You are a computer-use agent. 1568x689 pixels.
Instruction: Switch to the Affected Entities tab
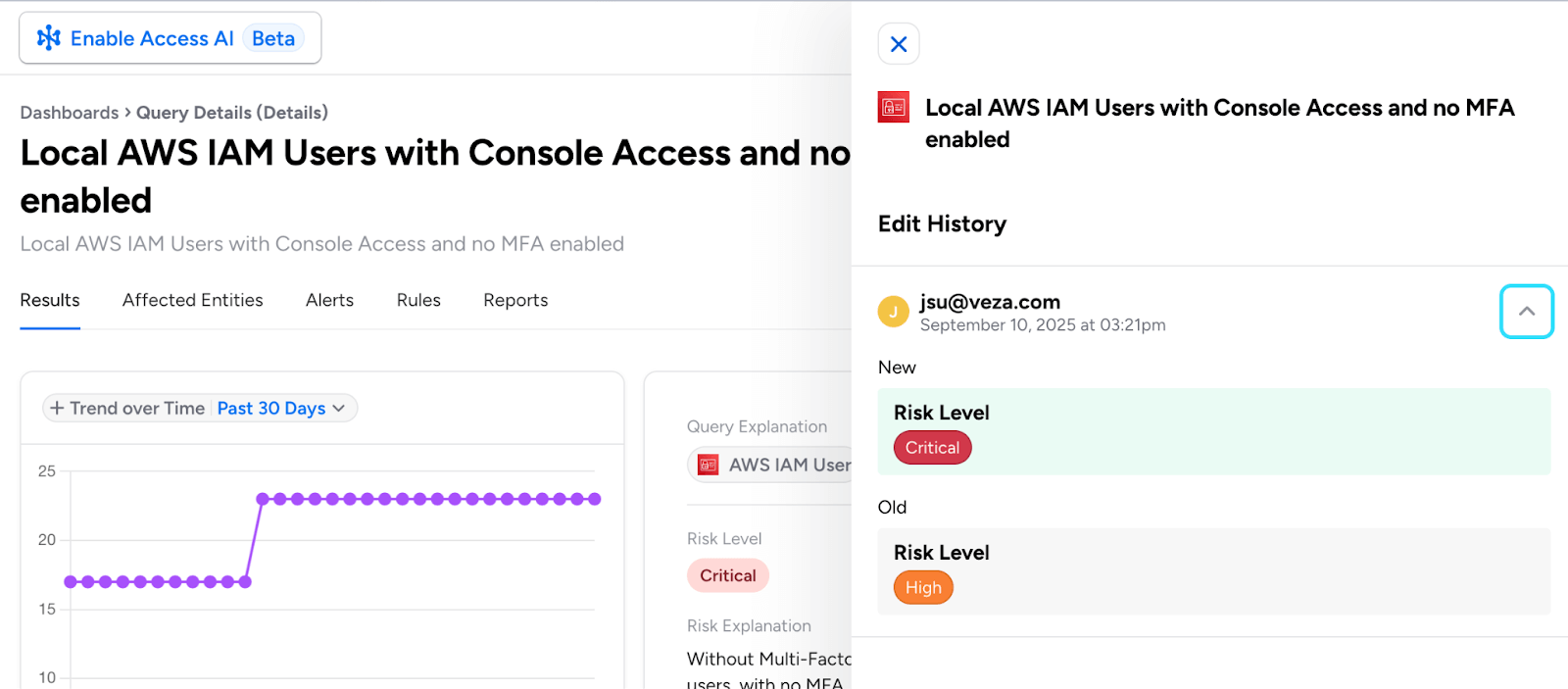point(192,300)
